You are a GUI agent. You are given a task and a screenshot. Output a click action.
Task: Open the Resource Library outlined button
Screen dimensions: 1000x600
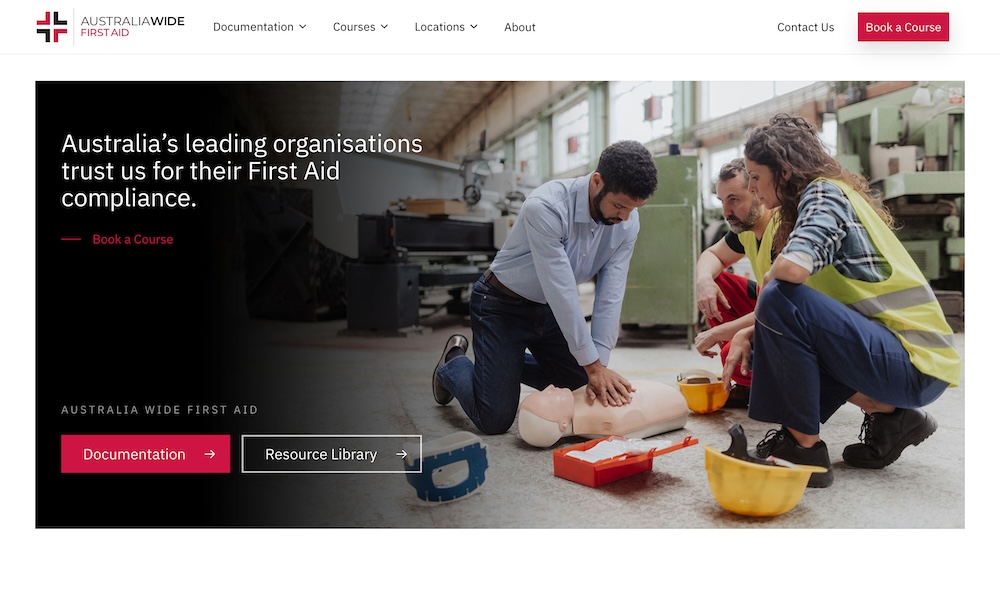coord(332,454)
